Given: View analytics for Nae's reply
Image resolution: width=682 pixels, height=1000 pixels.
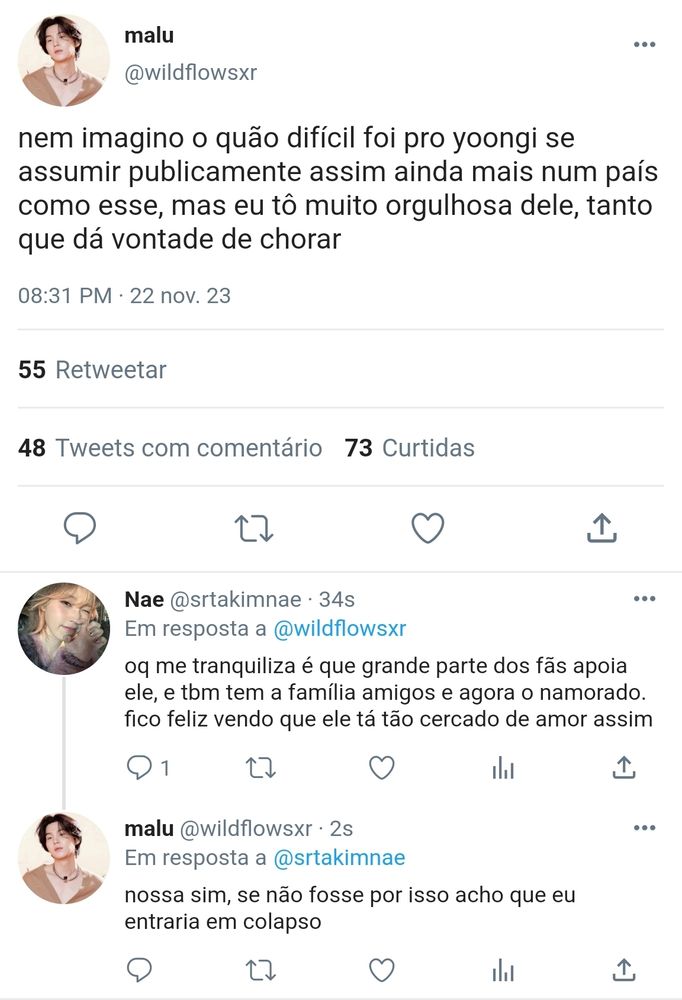Looking at the screenshot, I should (503, 768).
